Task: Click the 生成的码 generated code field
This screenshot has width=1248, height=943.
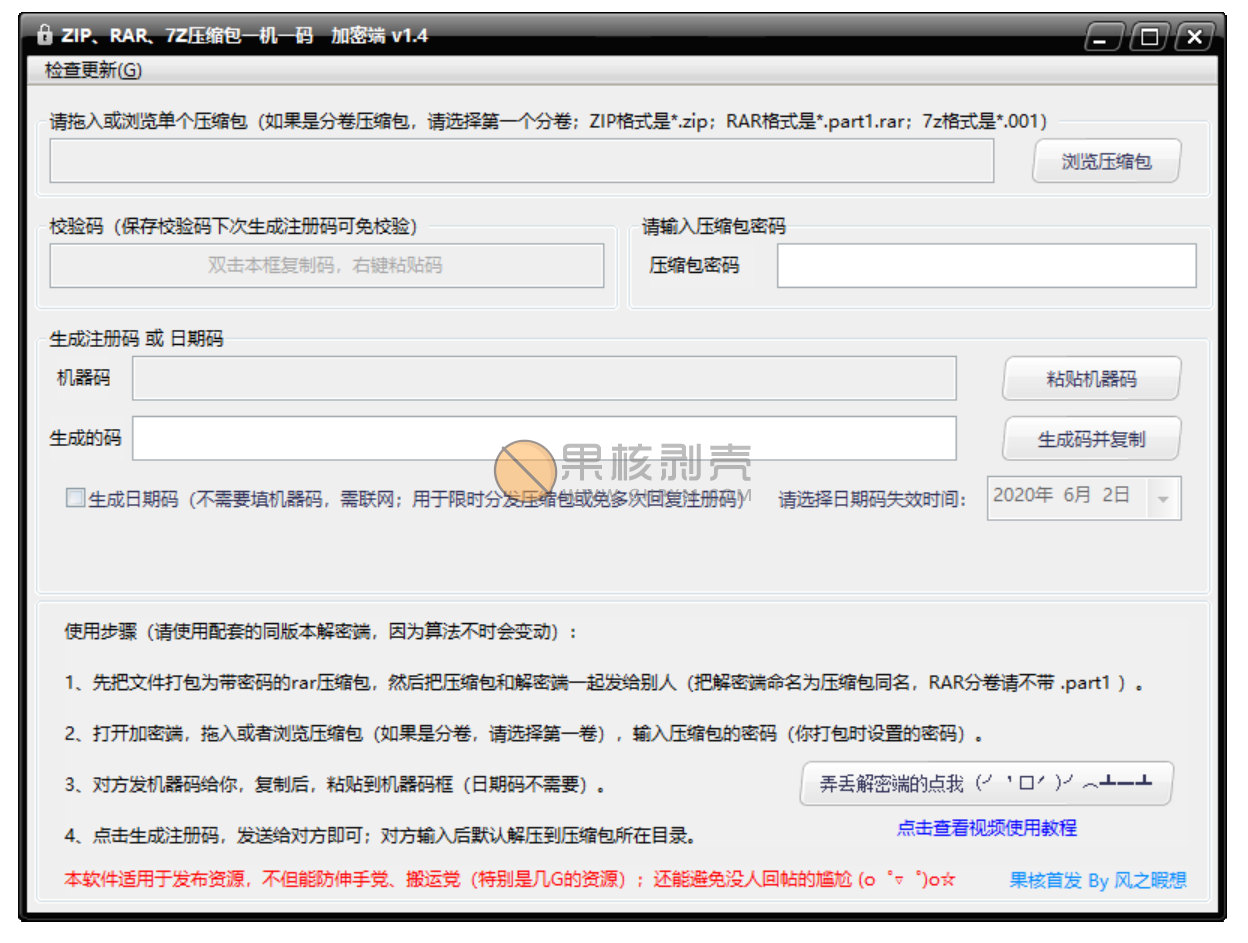Action: coord(544,438)
